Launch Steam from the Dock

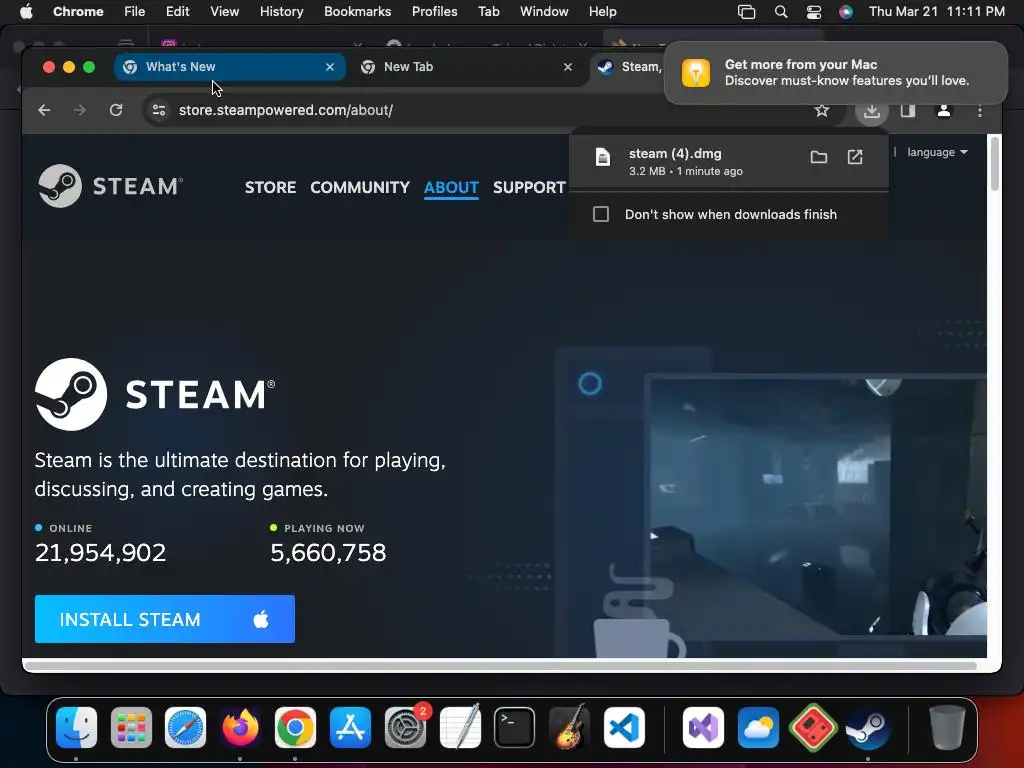pos(868,728)
